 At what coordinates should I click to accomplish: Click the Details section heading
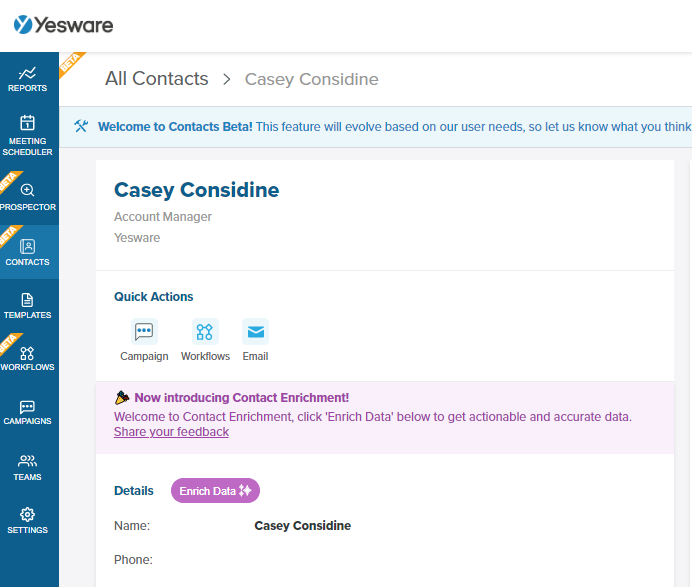pos(134,491)
